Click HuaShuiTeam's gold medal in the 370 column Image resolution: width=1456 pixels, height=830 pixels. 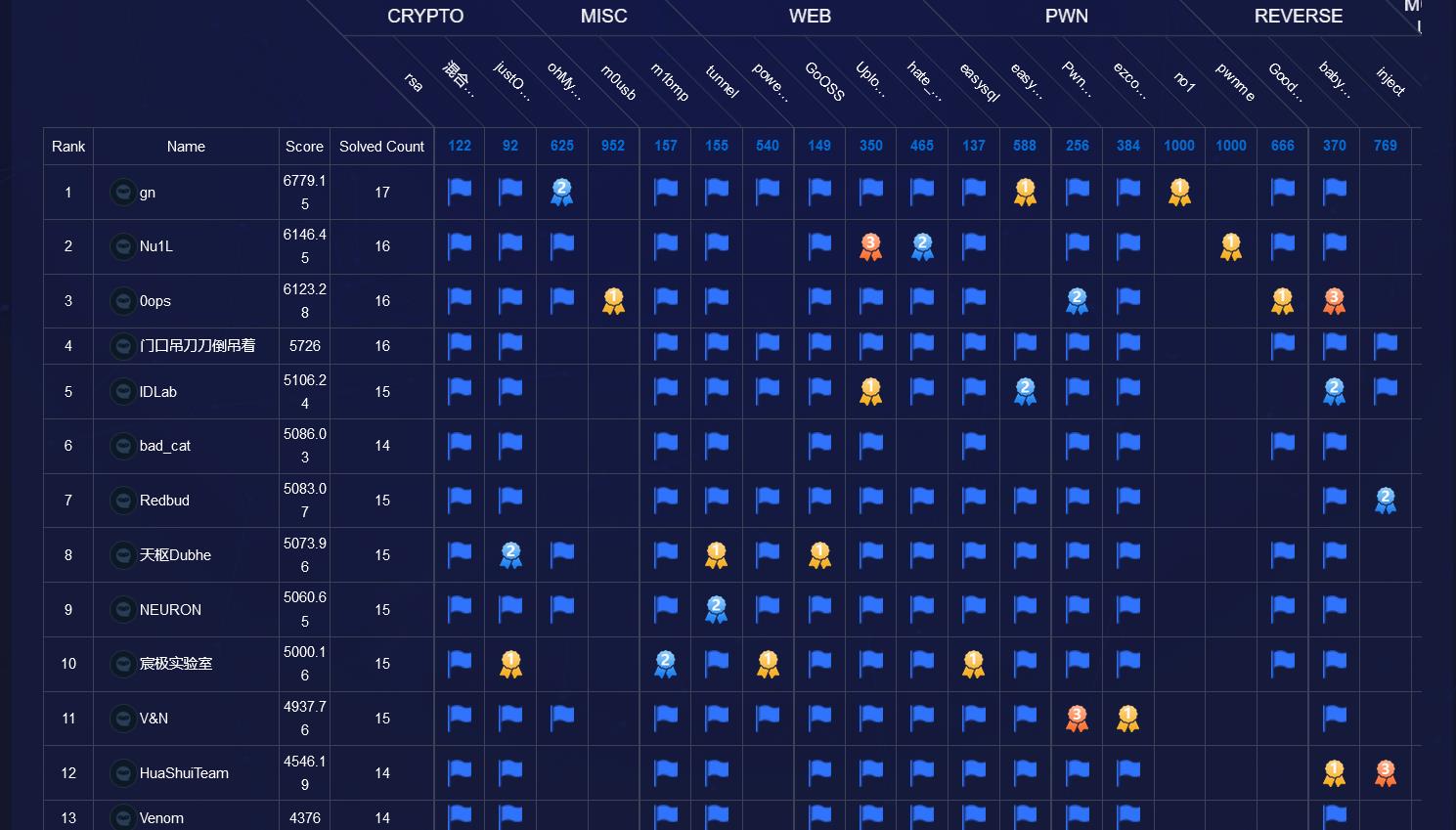1334,773
